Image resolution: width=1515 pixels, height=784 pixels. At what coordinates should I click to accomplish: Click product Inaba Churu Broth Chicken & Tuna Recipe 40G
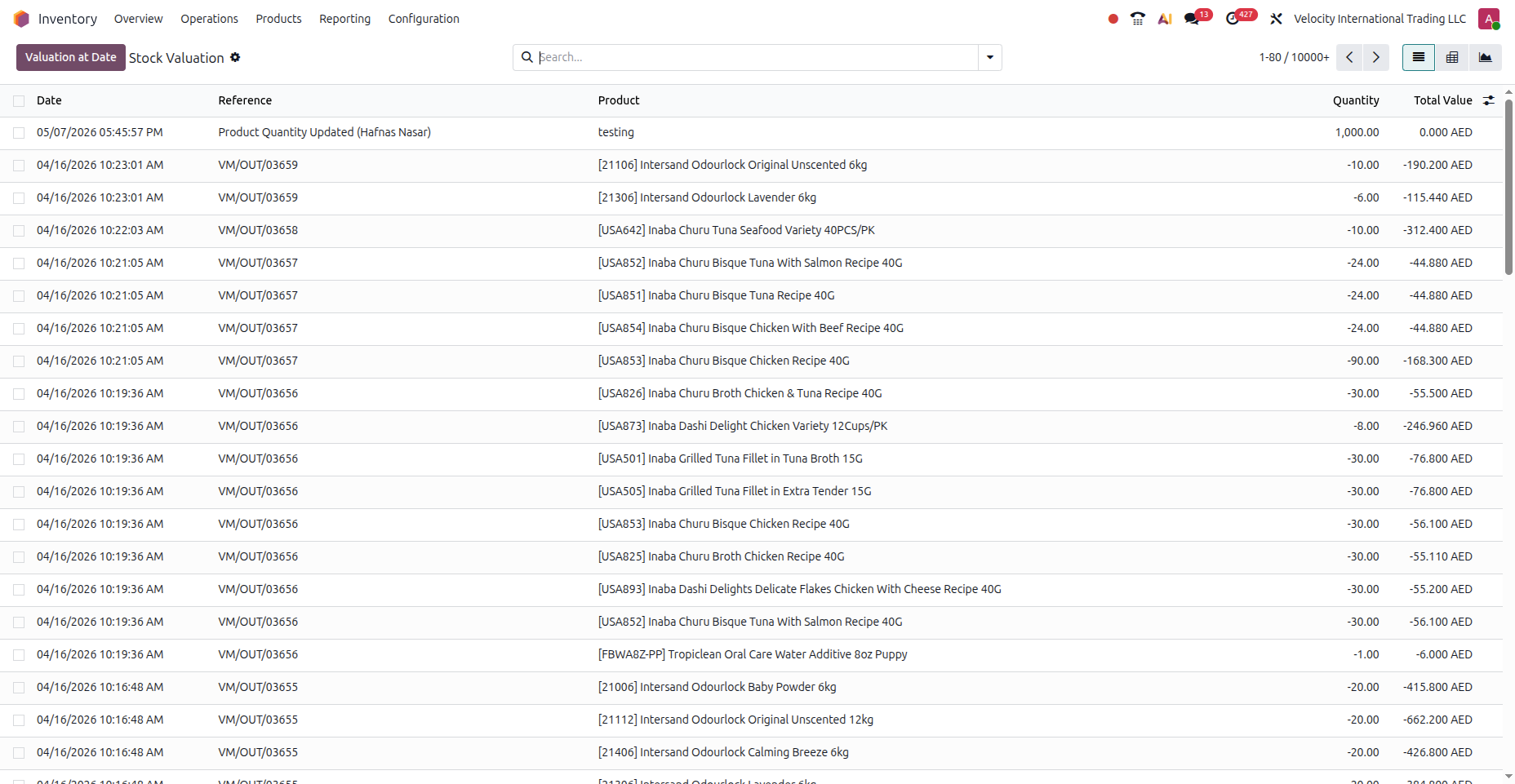[740, 393]
